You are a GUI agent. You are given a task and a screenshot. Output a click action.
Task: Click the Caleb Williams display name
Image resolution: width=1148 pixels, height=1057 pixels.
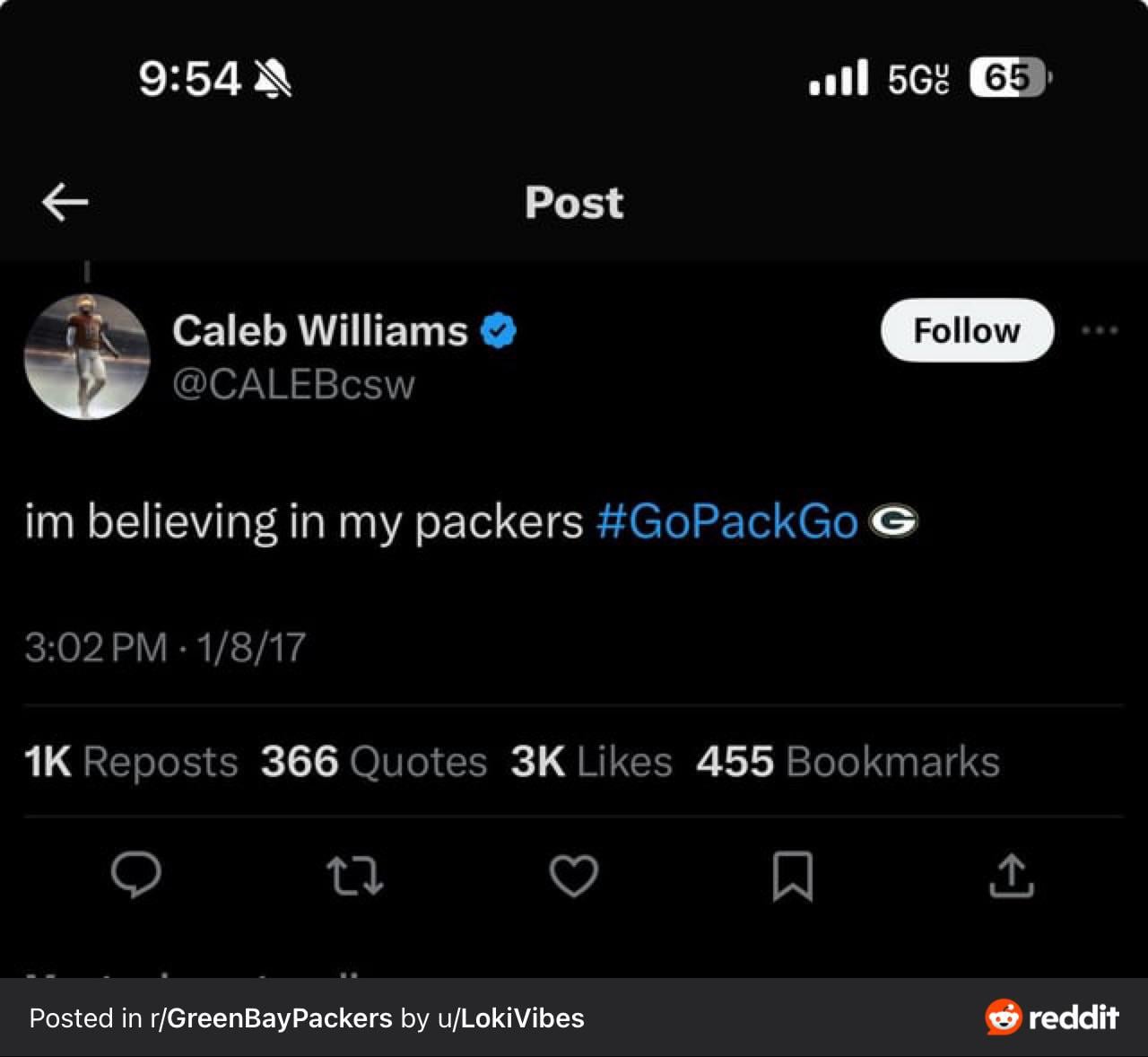320,331
